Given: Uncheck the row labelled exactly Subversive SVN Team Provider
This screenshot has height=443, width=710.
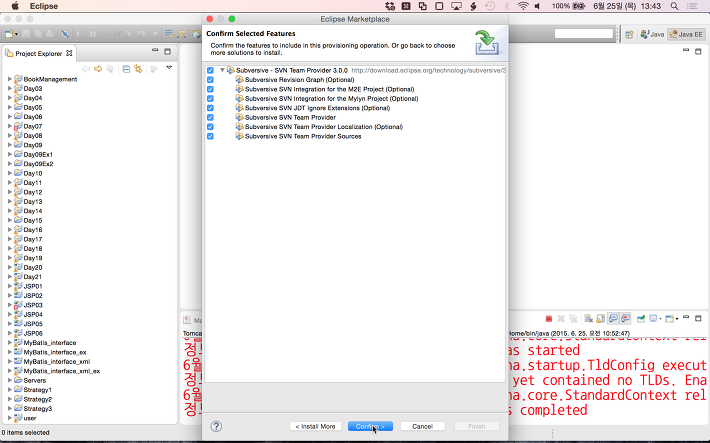Looking at the screenshot, I should click(210, 117).
